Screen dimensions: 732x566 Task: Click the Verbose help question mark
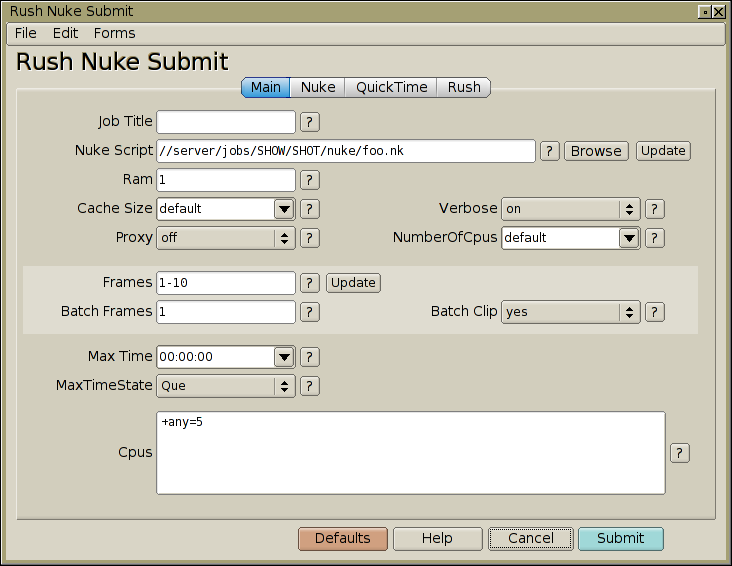coord(655,209)
